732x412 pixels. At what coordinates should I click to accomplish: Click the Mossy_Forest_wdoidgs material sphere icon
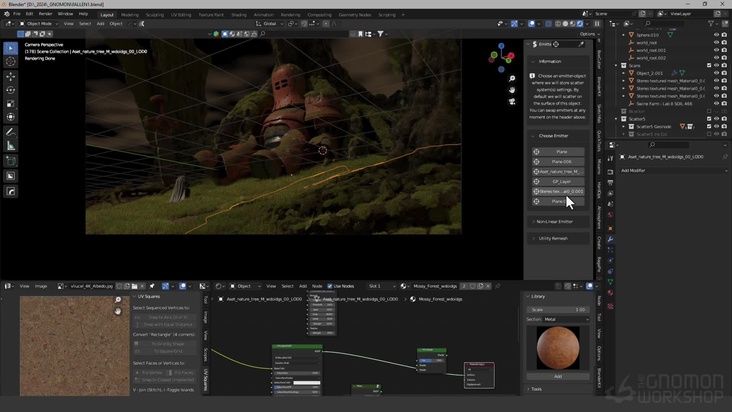(x=404, y=286)
